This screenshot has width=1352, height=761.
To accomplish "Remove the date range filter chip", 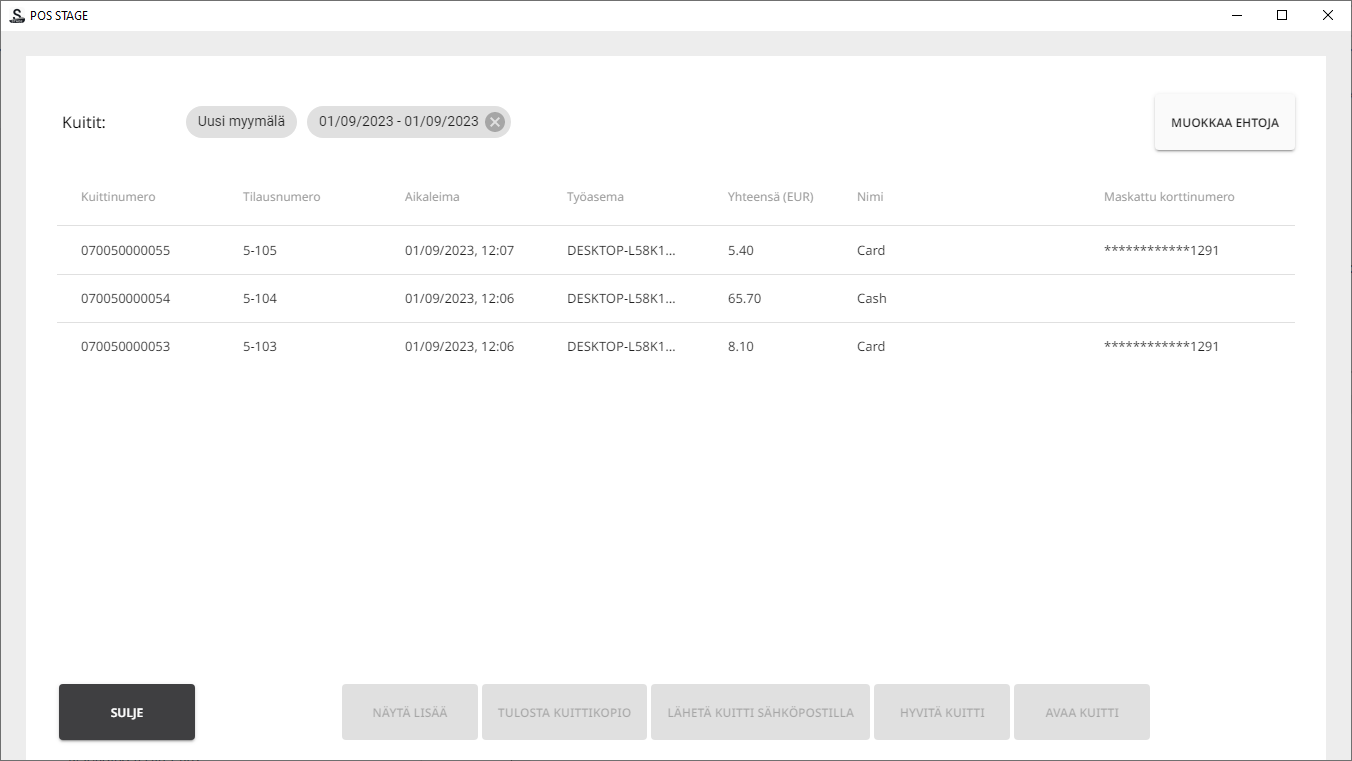I will click(x=494, y=122).
